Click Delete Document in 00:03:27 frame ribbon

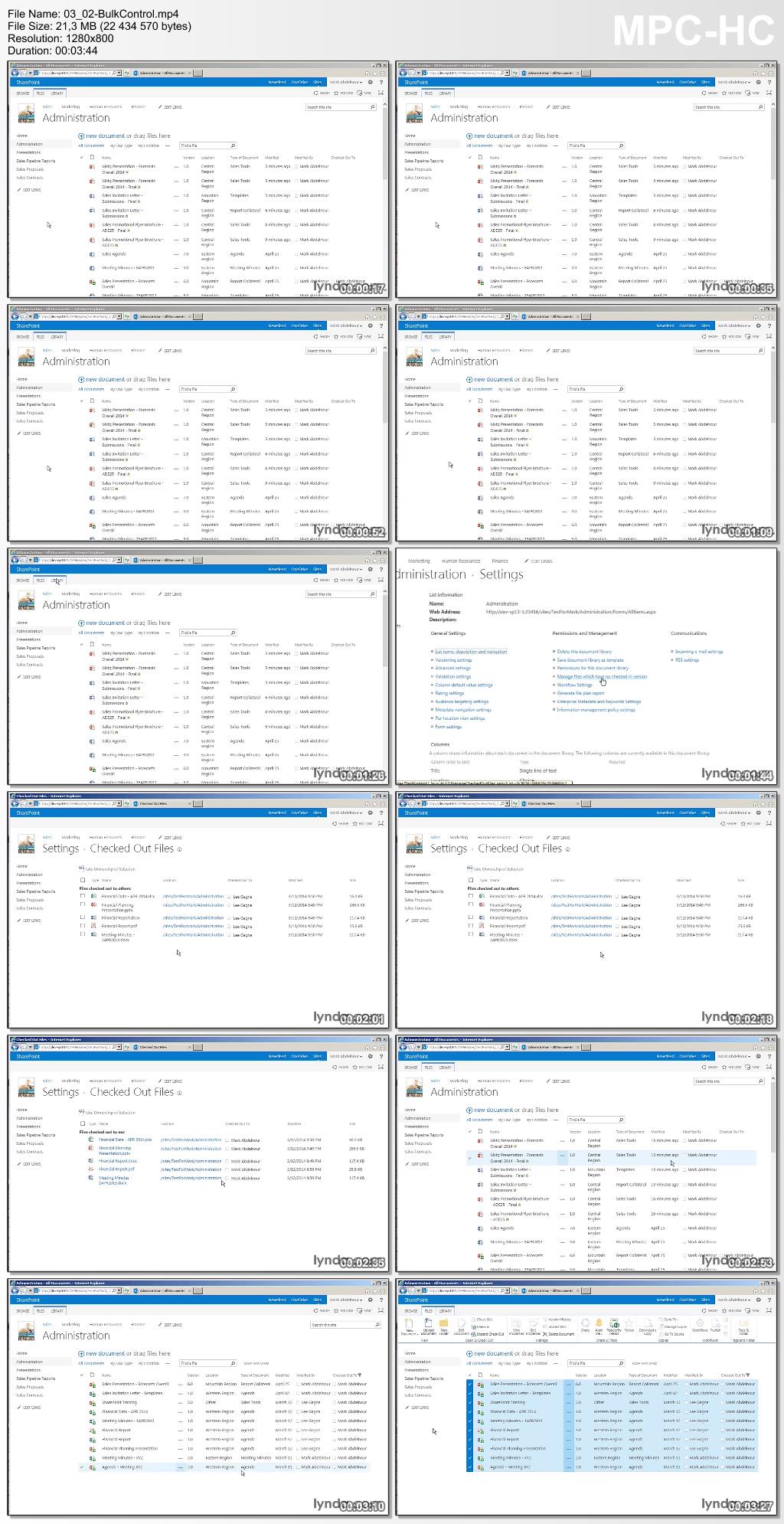559,1334
